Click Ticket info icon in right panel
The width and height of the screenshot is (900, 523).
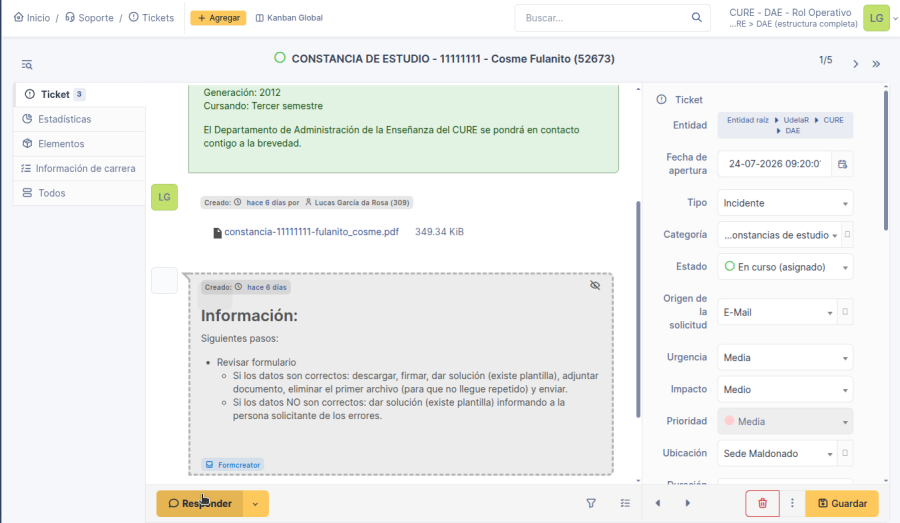[661, 99]
